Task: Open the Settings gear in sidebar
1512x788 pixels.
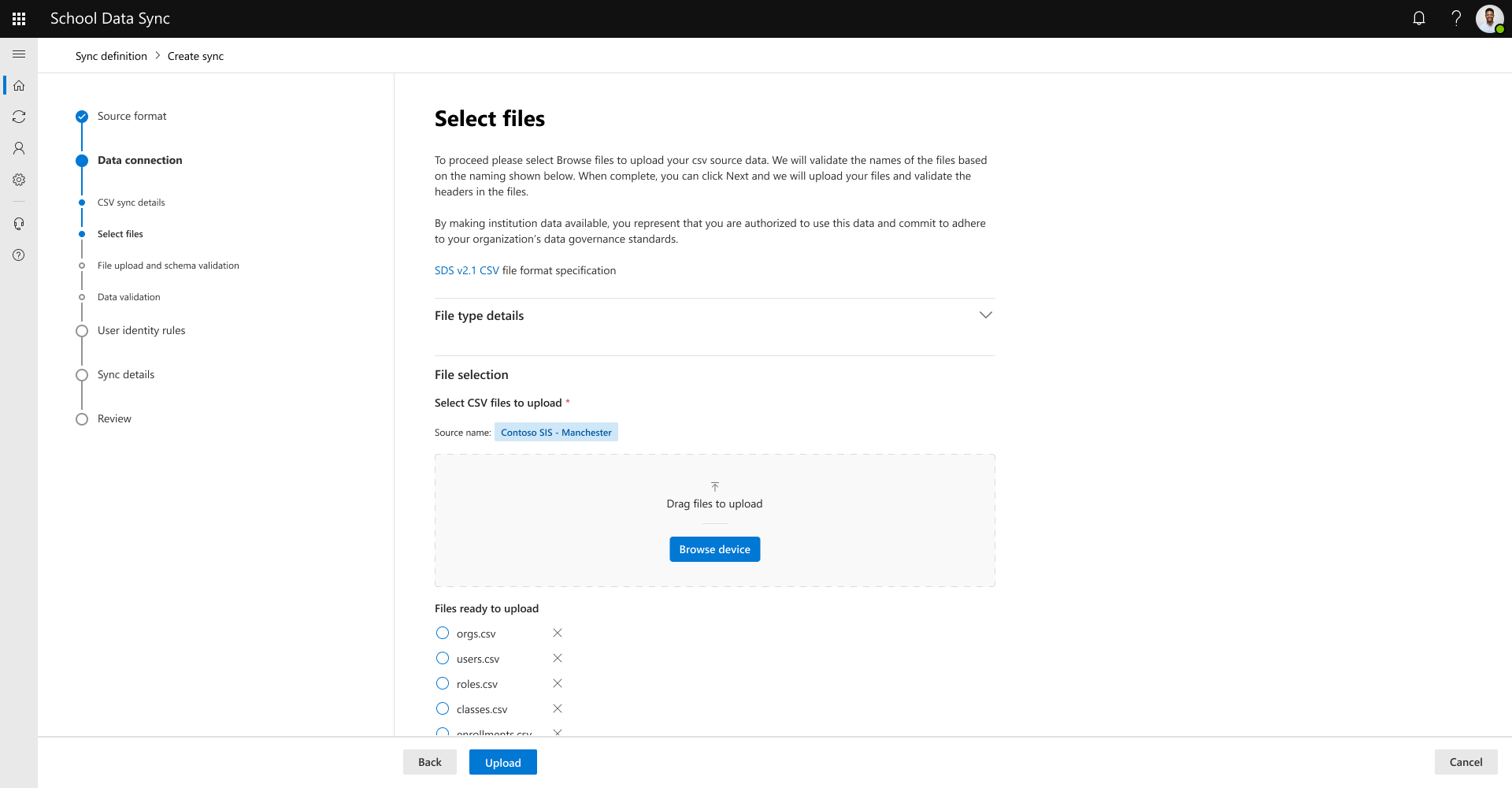Action: coord(19,180)
